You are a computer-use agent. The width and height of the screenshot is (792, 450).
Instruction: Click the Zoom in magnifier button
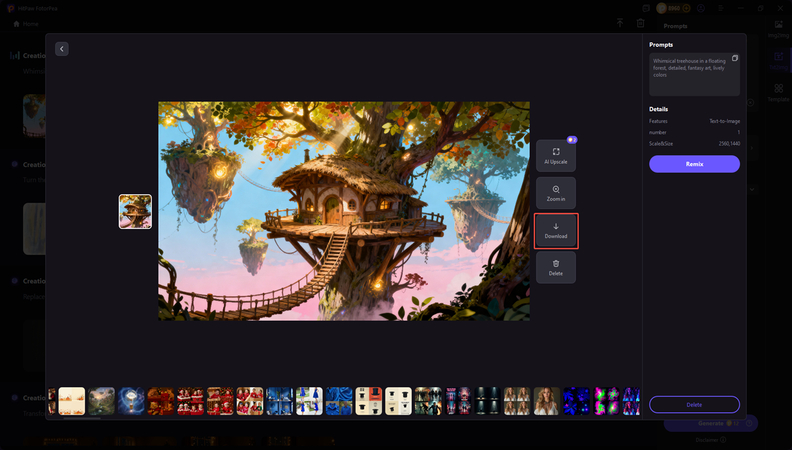pos(555,193)
